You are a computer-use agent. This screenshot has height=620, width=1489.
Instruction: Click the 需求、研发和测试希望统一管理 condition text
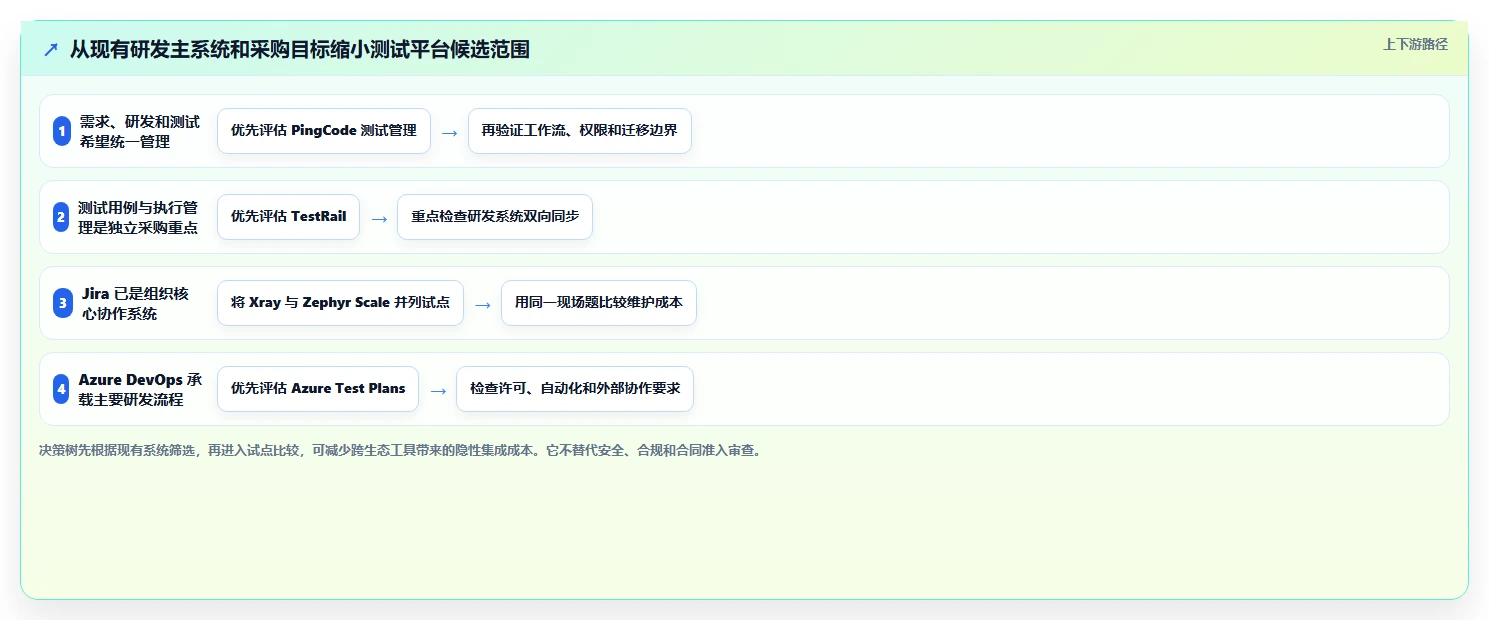(x=140, y=131)
